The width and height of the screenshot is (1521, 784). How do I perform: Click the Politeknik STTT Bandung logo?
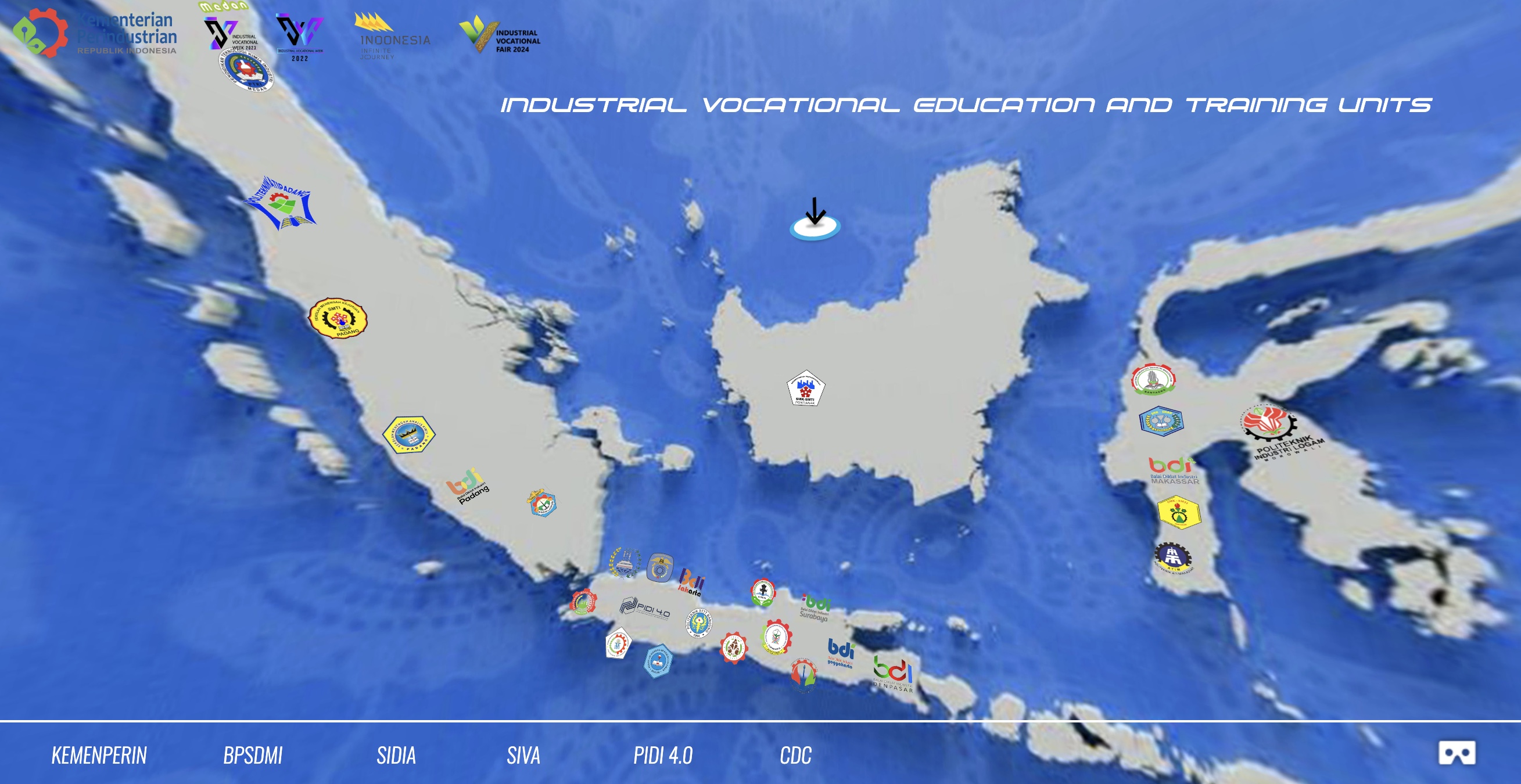[698, 623]
